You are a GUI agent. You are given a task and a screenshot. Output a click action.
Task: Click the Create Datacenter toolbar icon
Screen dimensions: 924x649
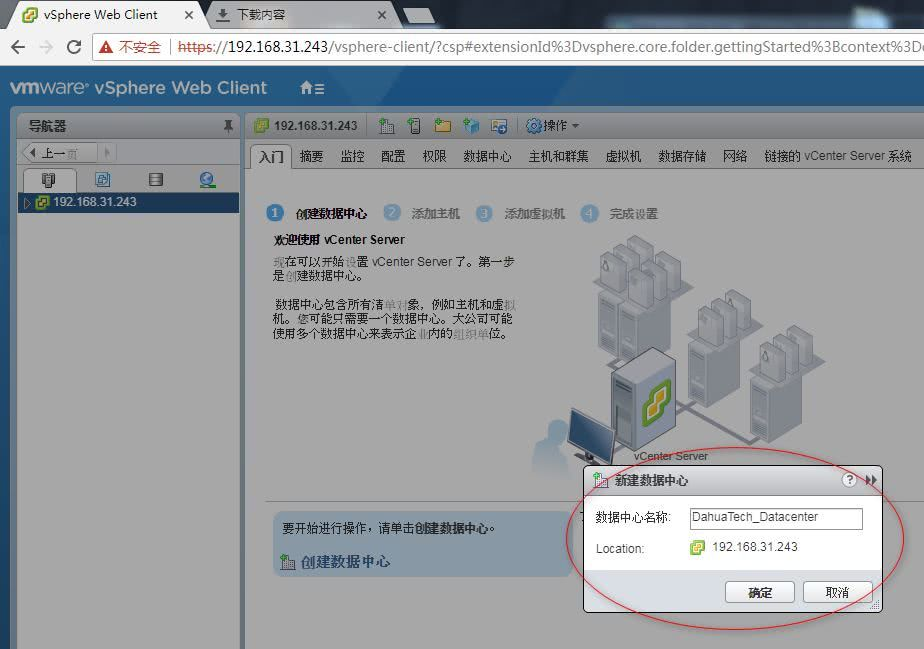[x=386, y=127]
